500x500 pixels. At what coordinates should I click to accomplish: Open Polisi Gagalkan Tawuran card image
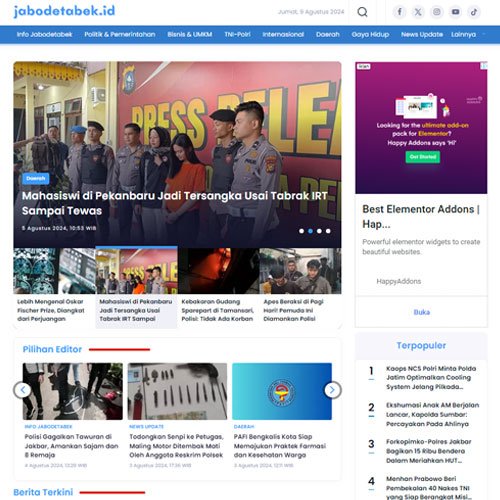73,391
